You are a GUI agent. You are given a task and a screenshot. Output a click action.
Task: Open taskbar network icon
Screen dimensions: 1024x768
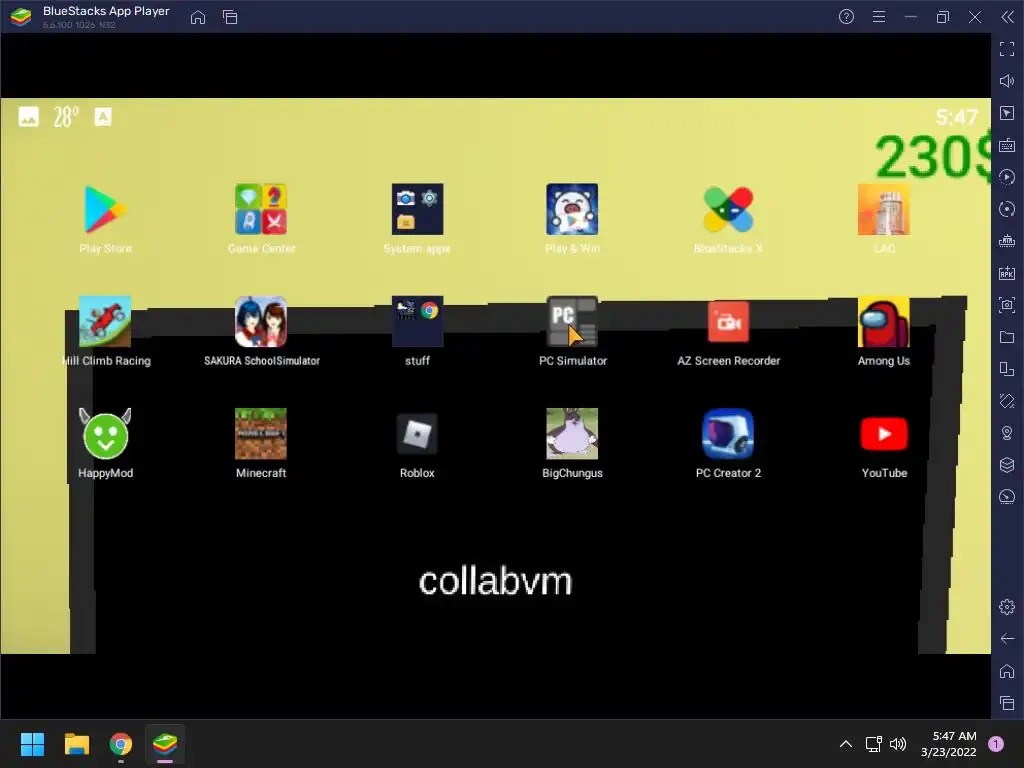click(x=873, y=744)
